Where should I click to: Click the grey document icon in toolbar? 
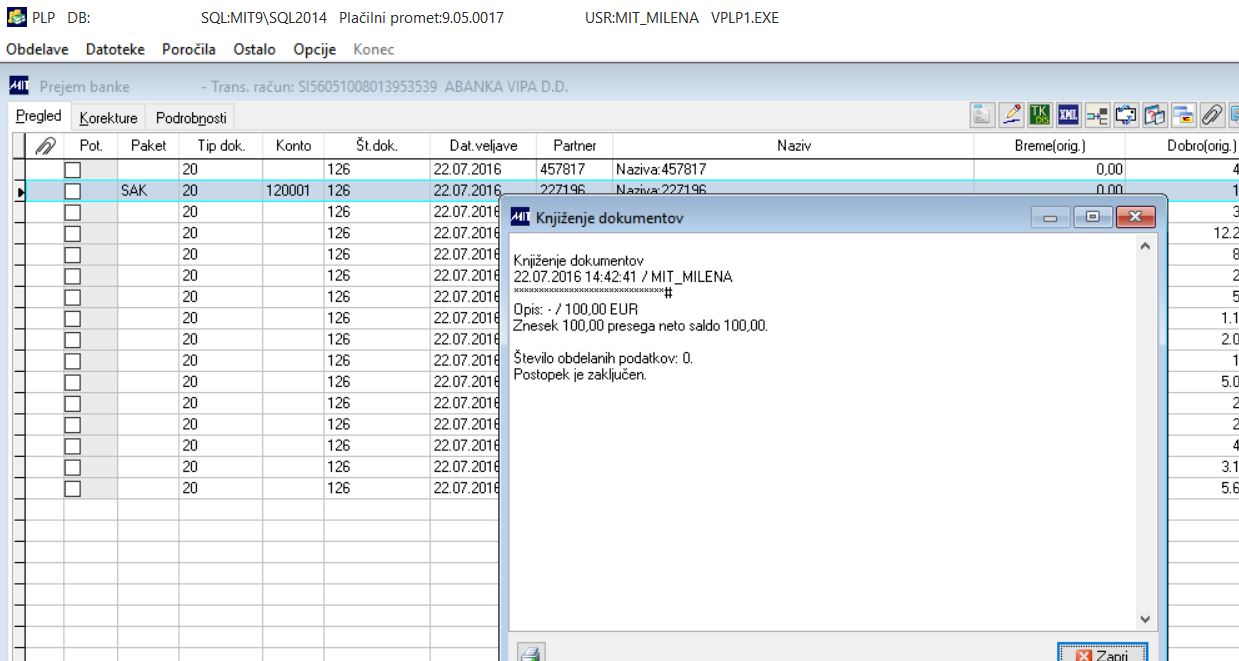(x=983, y=115)
